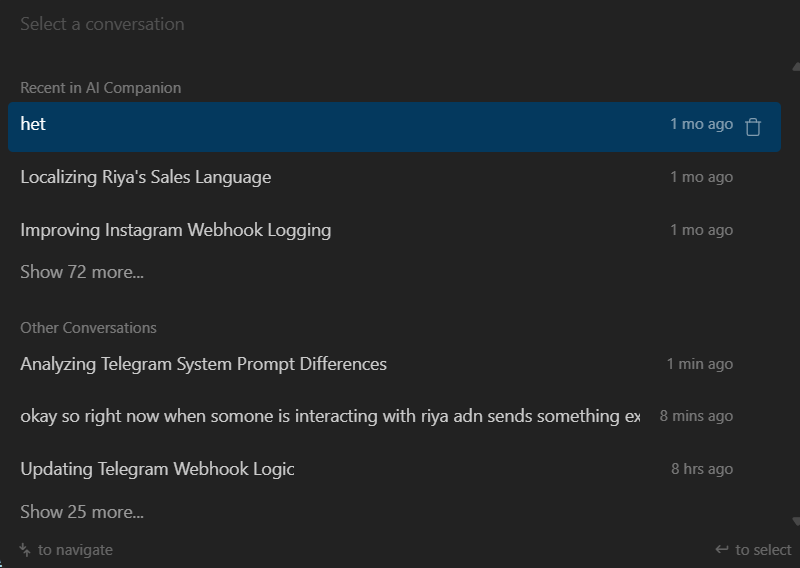Click the '8 mins ago' timestamp
Screen dimensions: 800x568
(696, 416)
